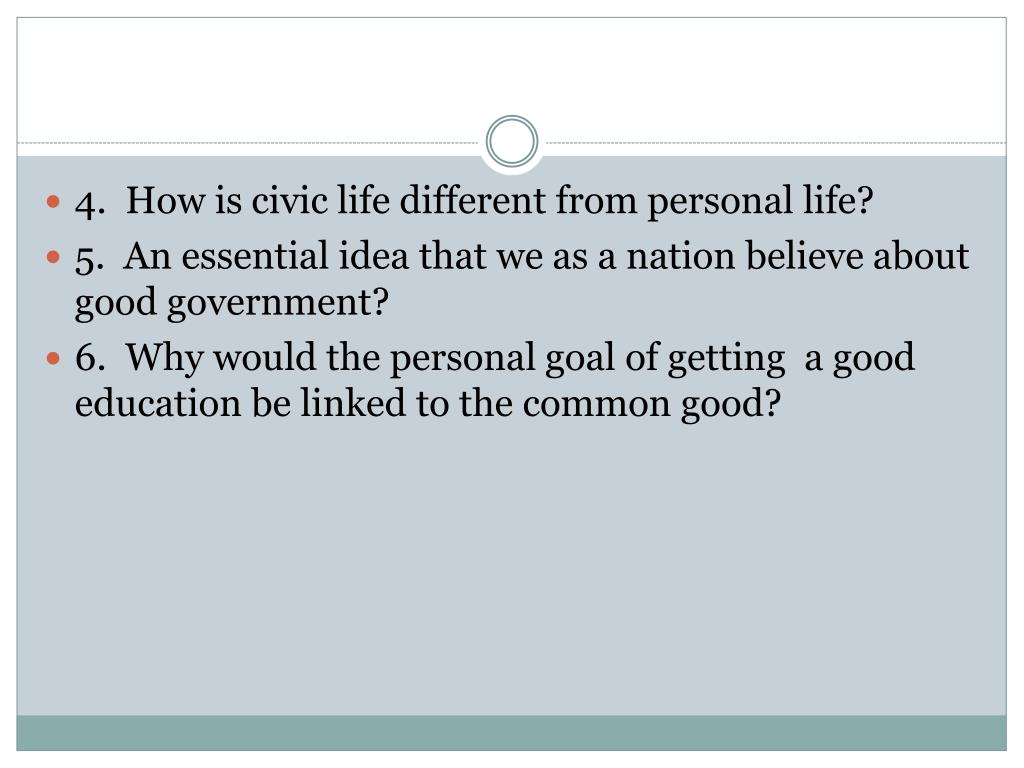
Task: Click the words 'common good?'
Action: click(x=651, y=405)
